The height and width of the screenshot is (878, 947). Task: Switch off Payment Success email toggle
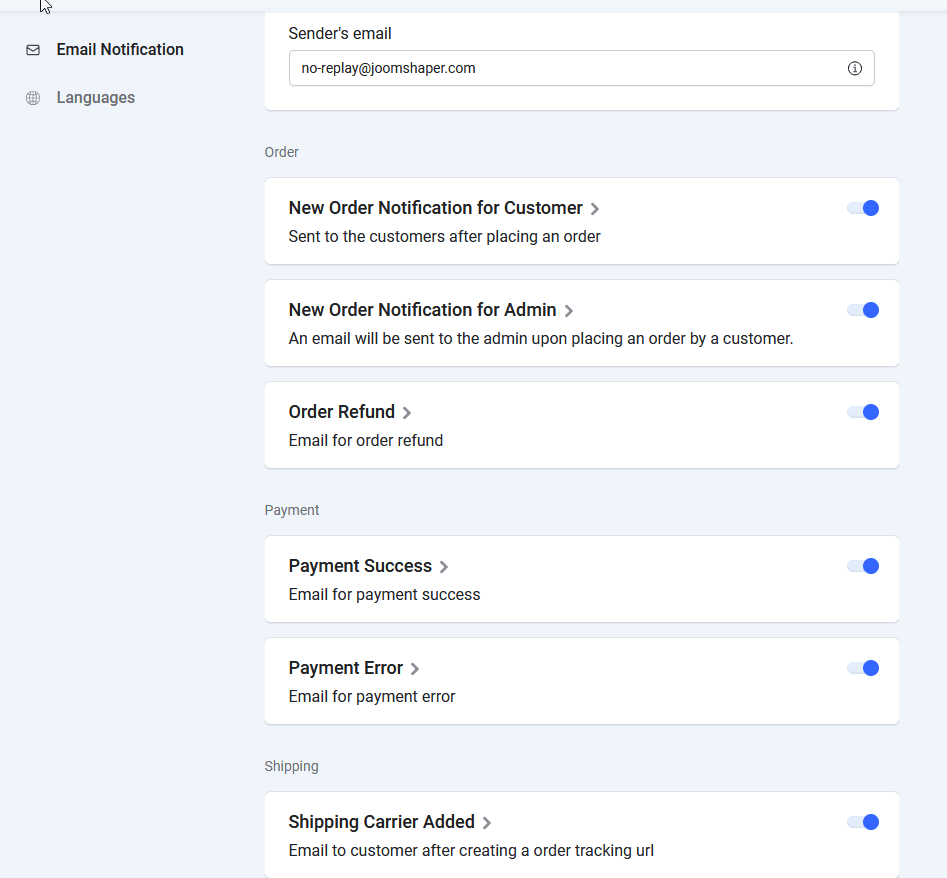862,566
